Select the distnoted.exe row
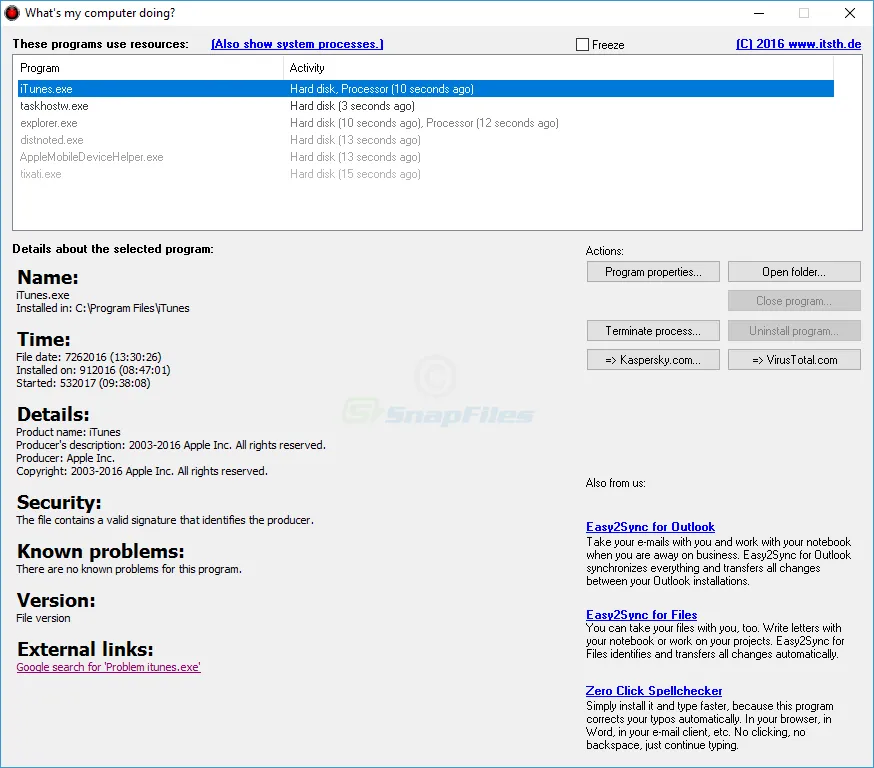Screen dimensions: 874x768 (425, 140)
